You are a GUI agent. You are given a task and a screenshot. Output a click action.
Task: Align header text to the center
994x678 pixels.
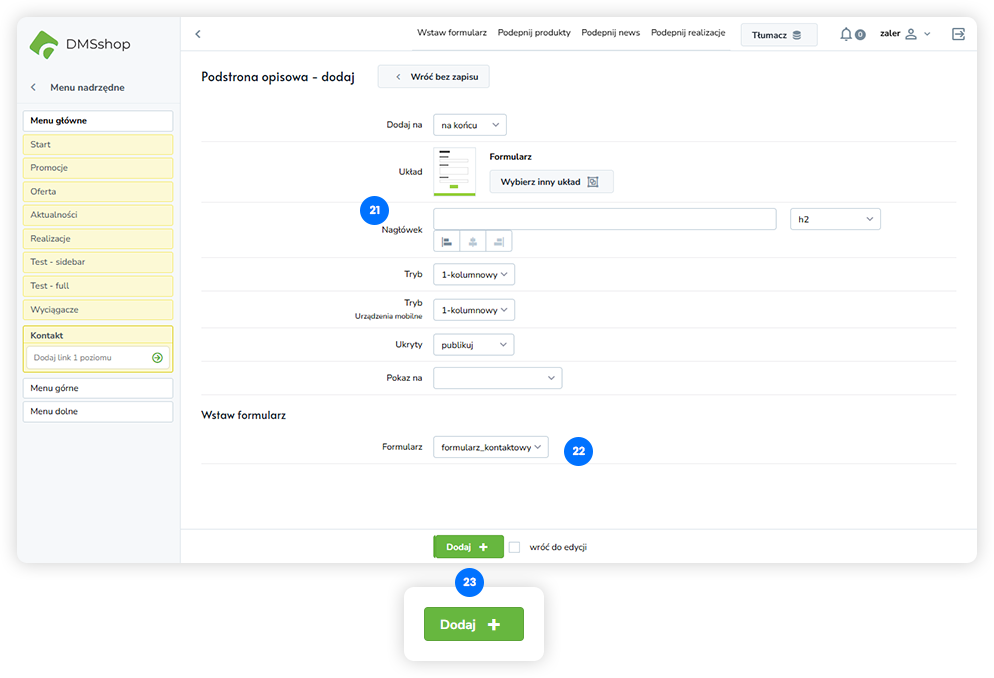pos(472,241)
